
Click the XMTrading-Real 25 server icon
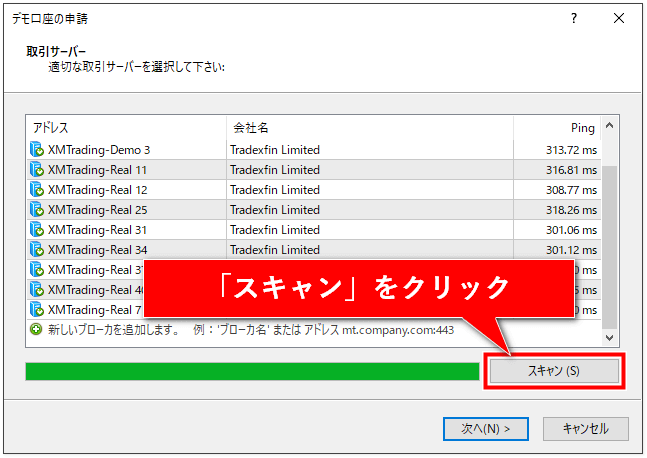(x=37, y=210)
